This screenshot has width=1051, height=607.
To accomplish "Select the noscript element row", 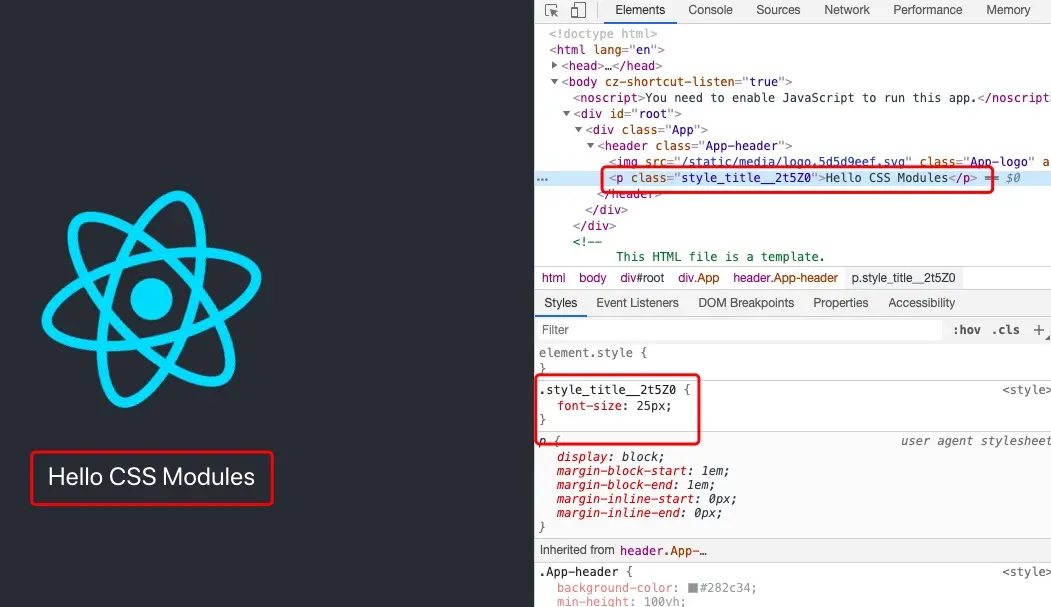I will pos(811,98).
